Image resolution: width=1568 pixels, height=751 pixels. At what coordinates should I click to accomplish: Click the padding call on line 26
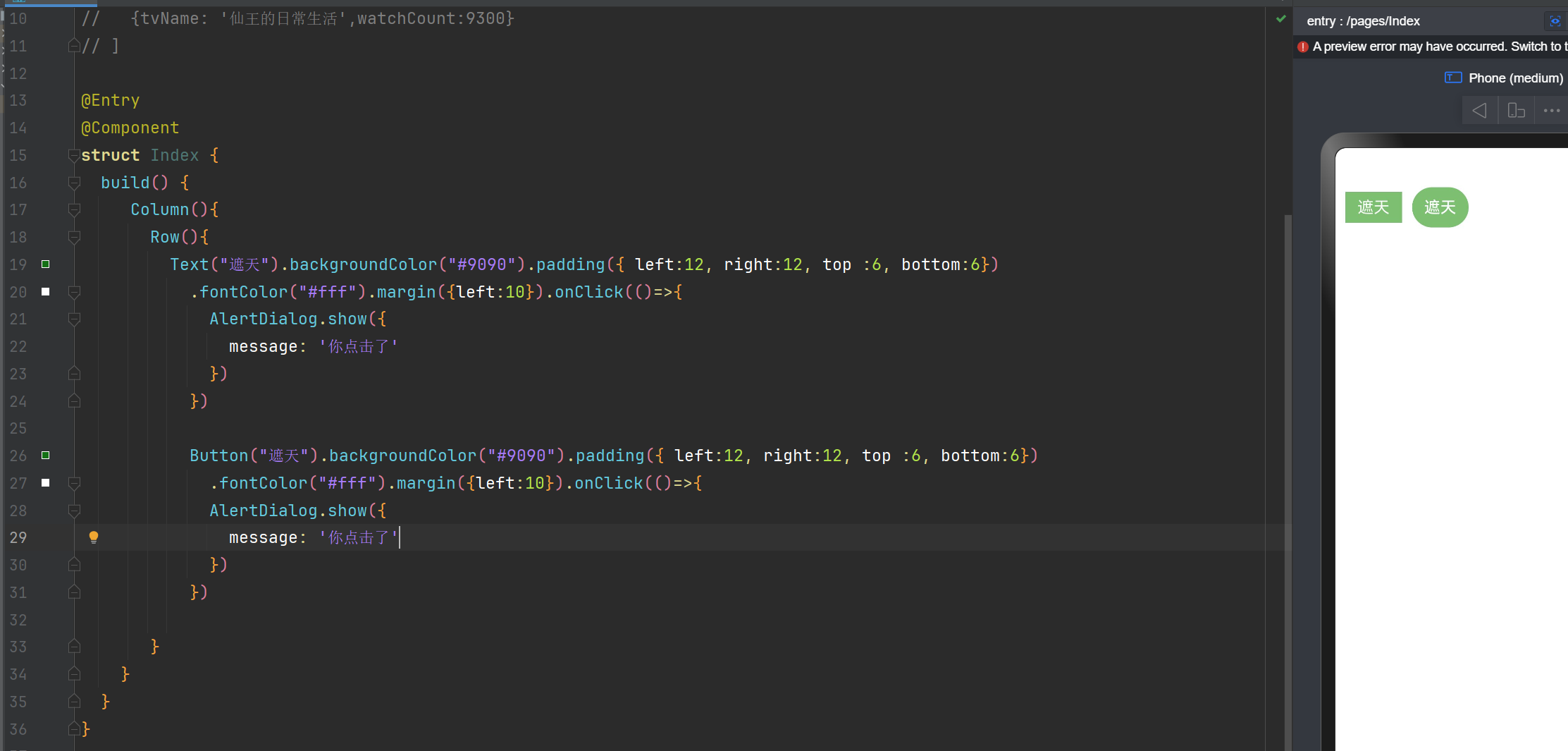pyautogui.click(x=610, y=456)
